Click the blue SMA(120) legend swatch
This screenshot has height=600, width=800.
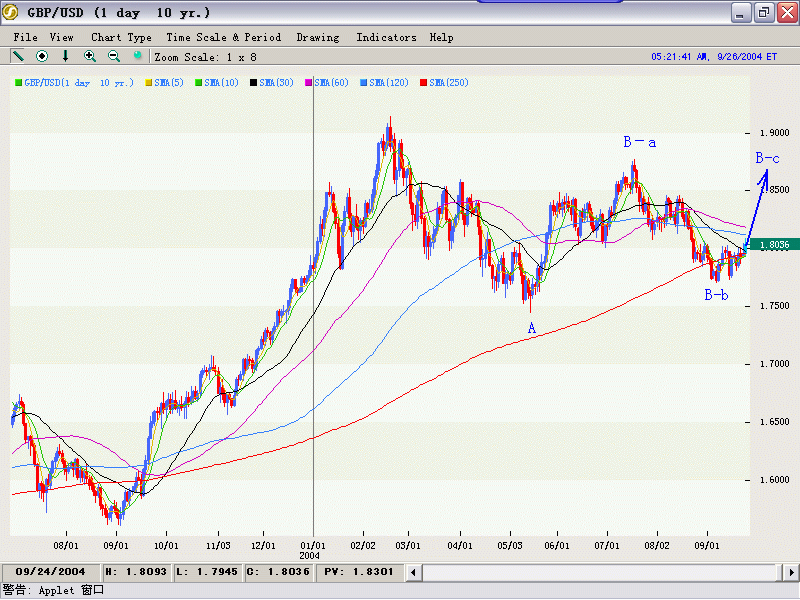364,83
